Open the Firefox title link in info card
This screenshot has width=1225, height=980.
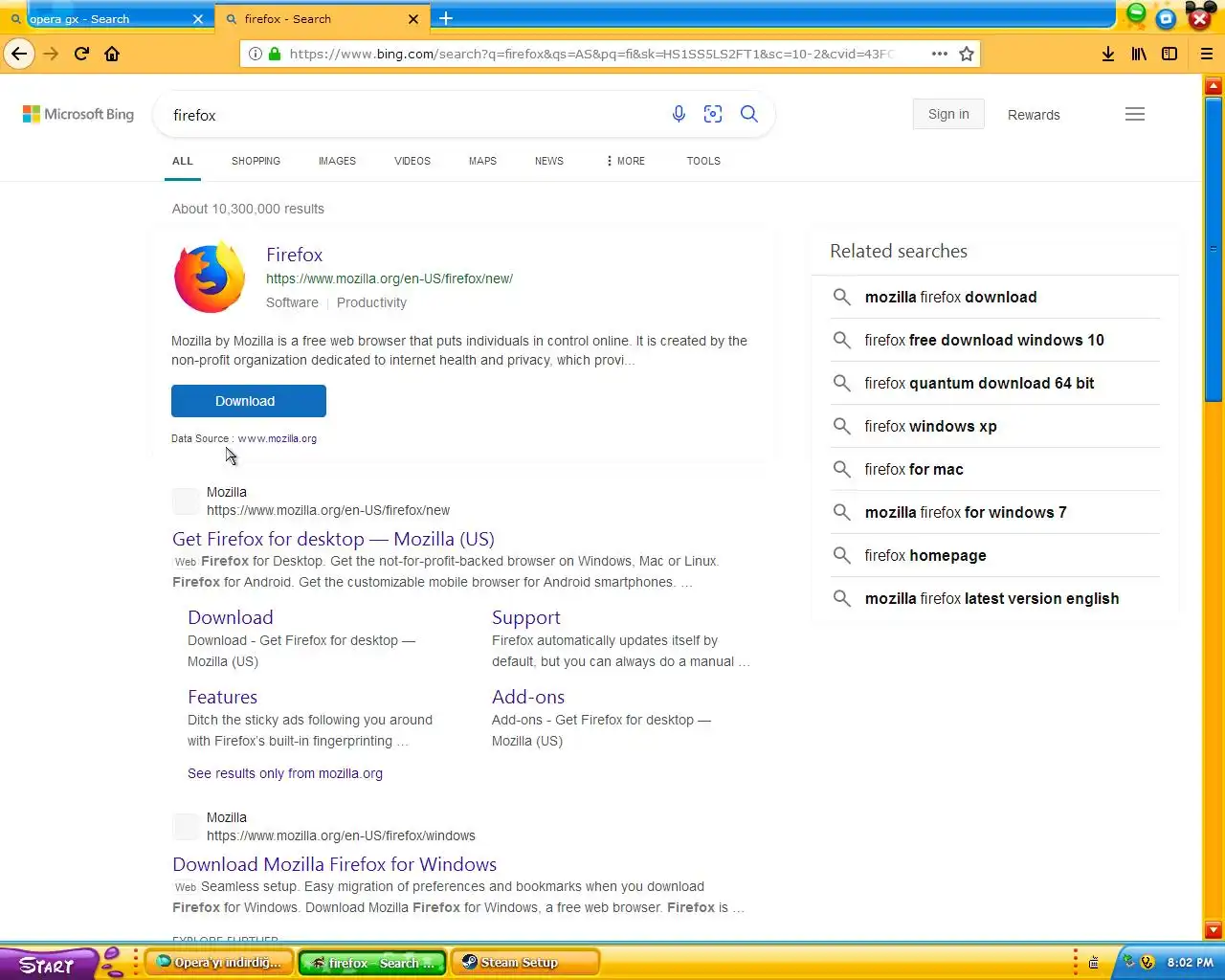tap(294, 255)
